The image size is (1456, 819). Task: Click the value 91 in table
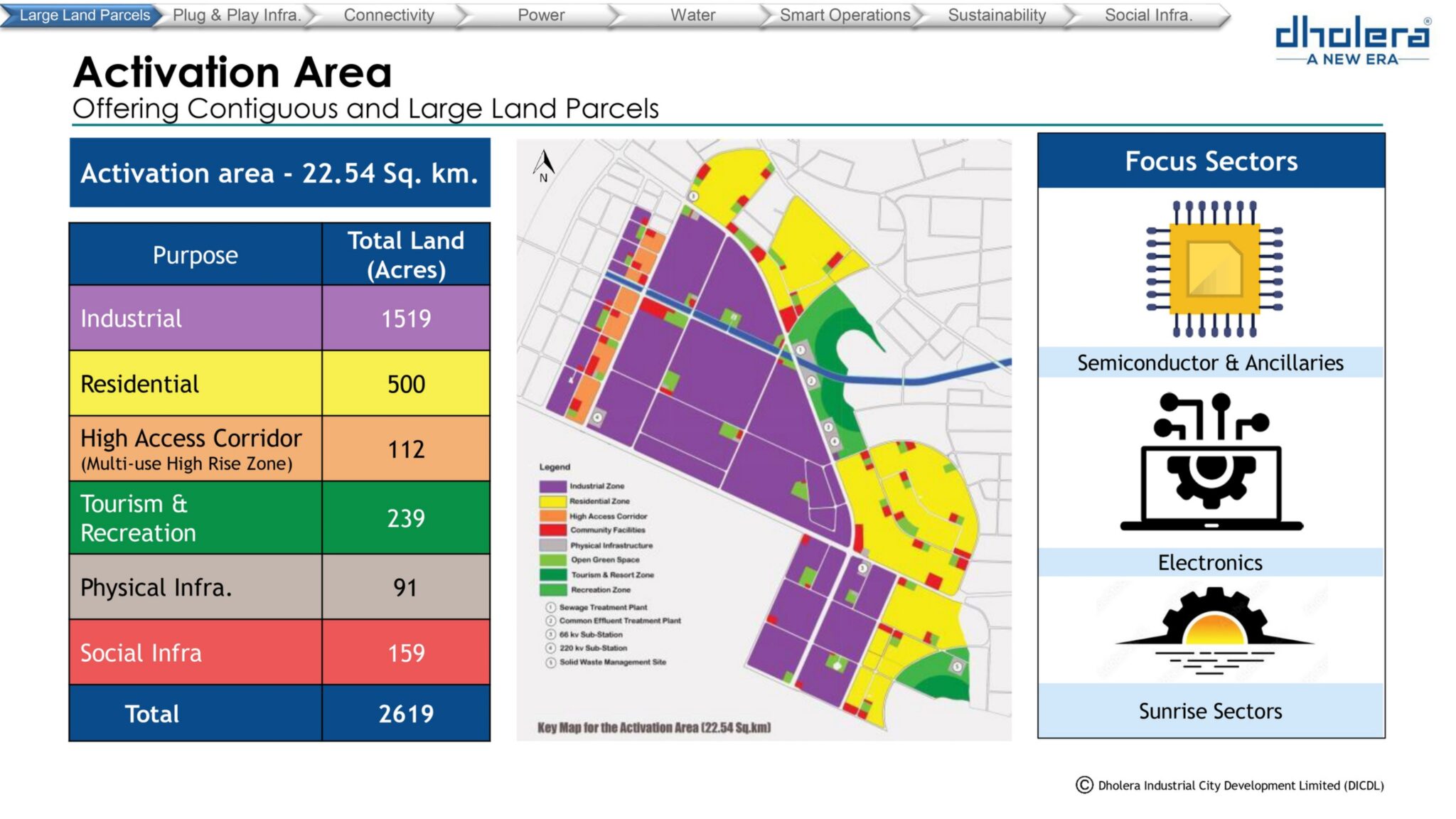tap(405, 587)
